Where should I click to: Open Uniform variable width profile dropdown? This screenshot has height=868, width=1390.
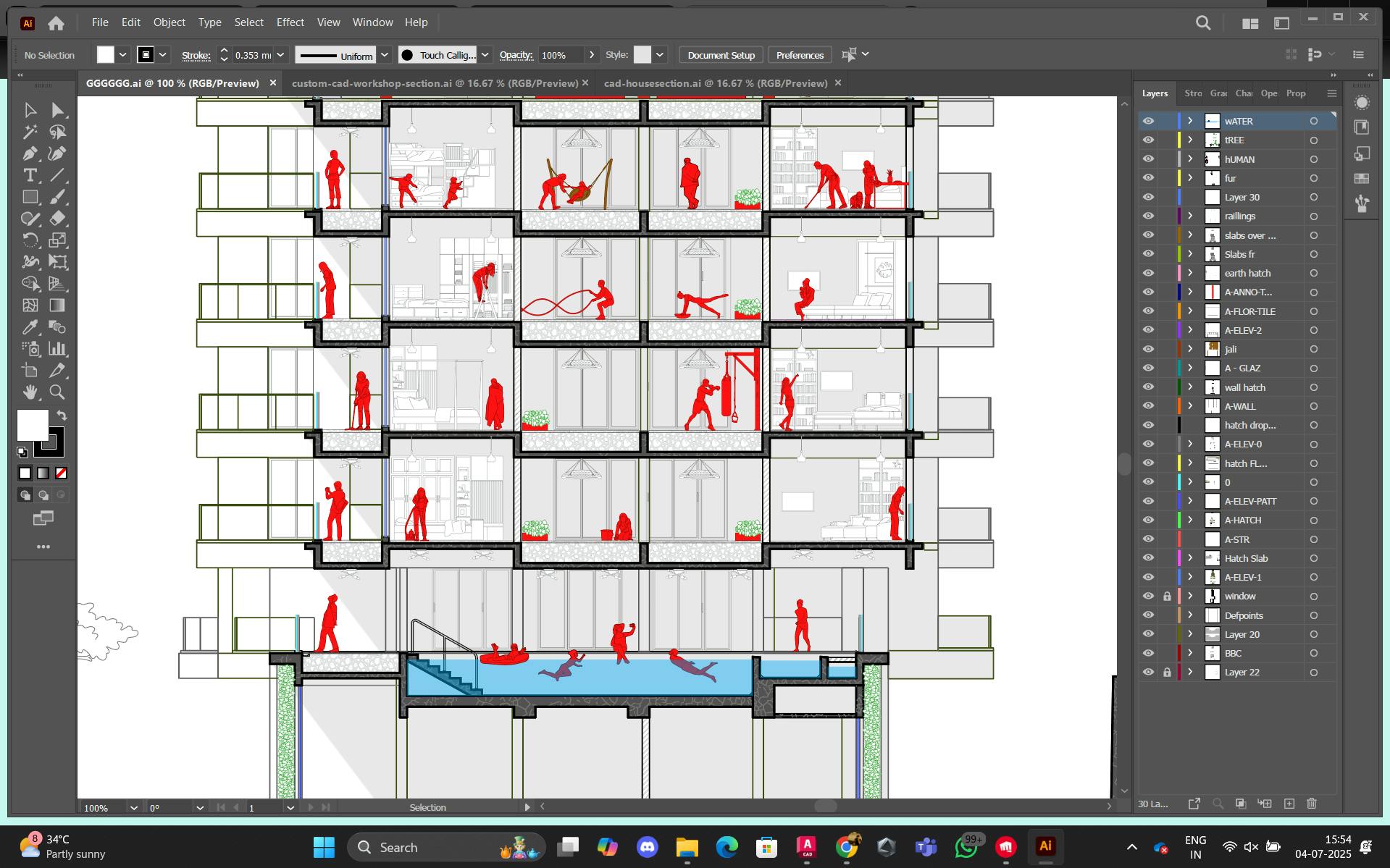pos(385,55)
